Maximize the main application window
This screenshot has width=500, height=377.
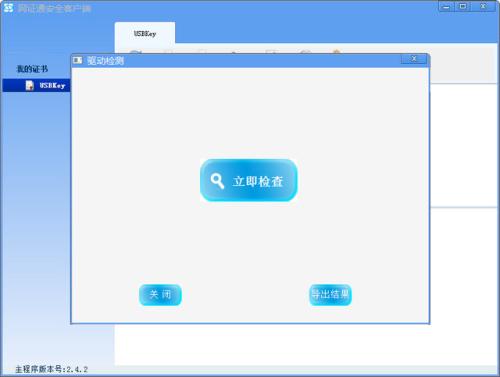(x=463, y=7)
